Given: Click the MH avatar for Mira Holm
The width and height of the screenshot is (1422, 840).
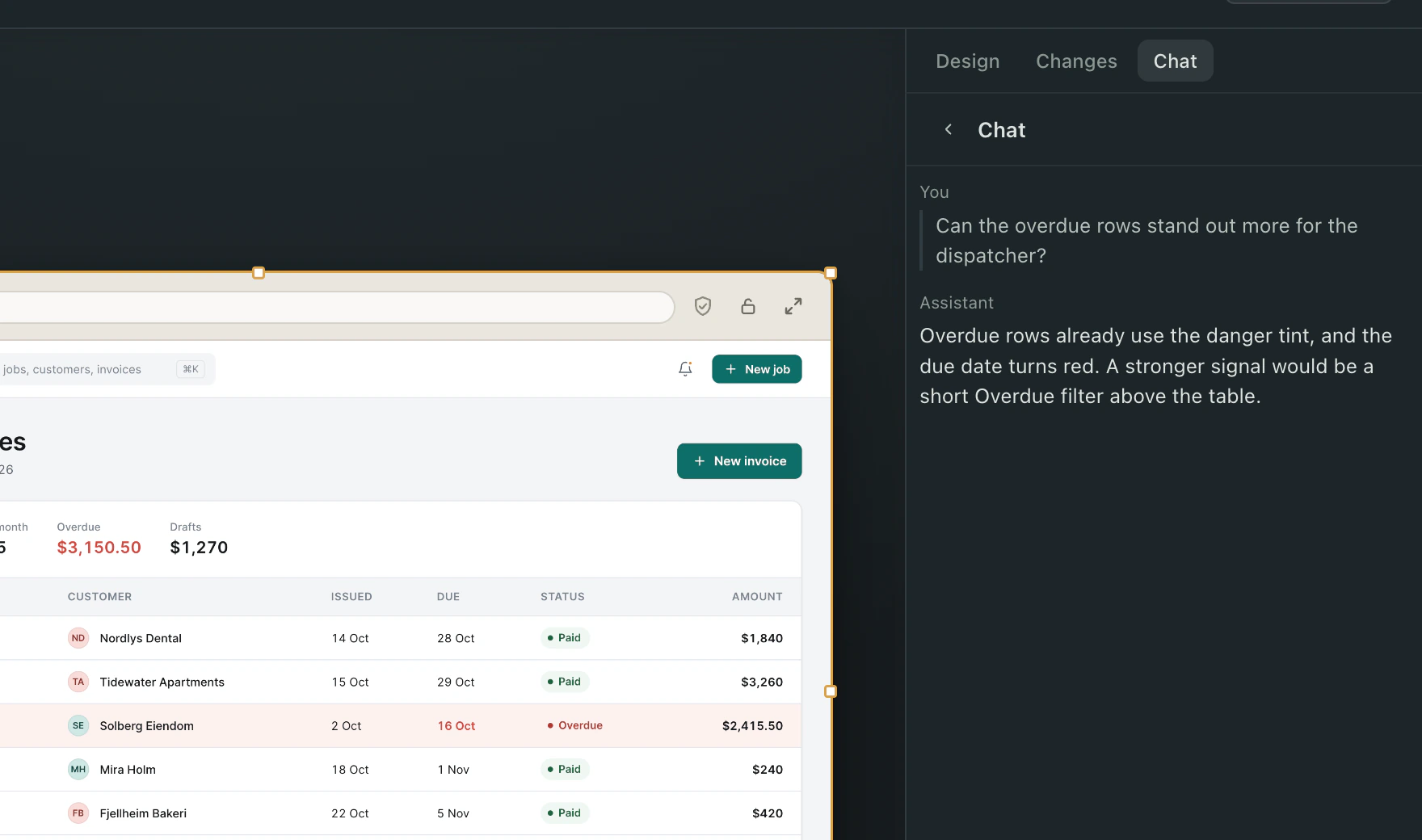Looking at the screenshot, I should [78, 769].
